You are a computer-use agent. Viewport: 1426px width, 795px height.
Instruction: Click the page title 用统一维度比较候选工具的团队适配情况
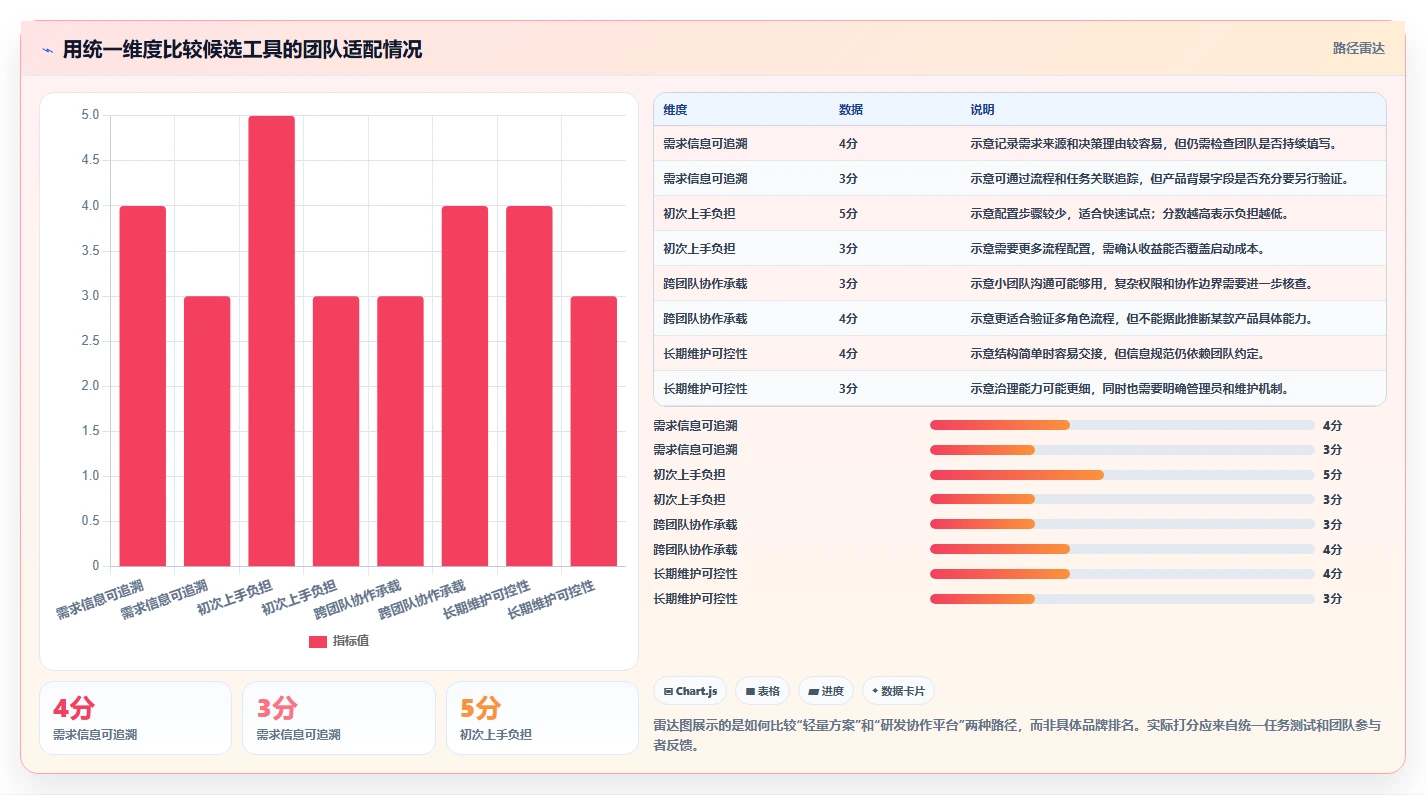tap(242, 49)
